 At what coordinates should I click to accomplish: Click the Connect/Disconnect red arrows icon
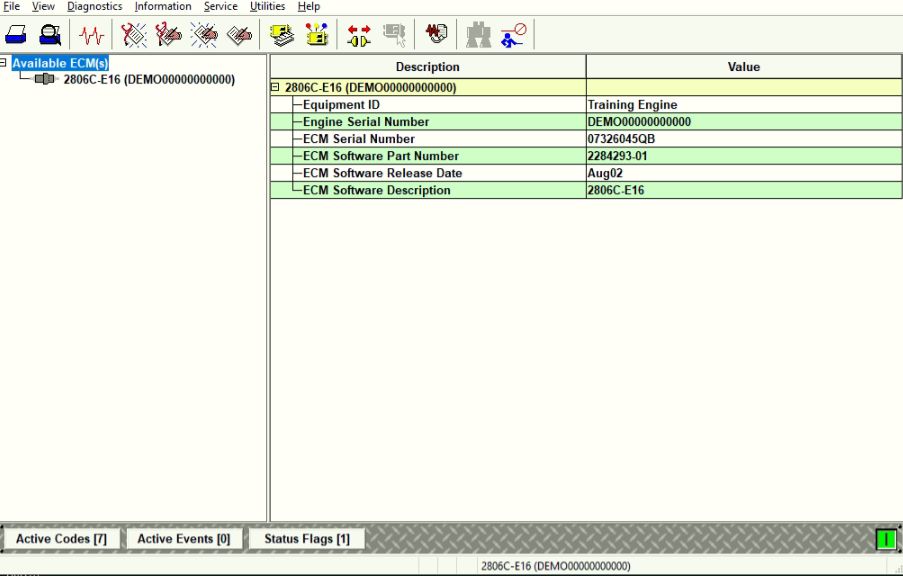pos(359,35)
